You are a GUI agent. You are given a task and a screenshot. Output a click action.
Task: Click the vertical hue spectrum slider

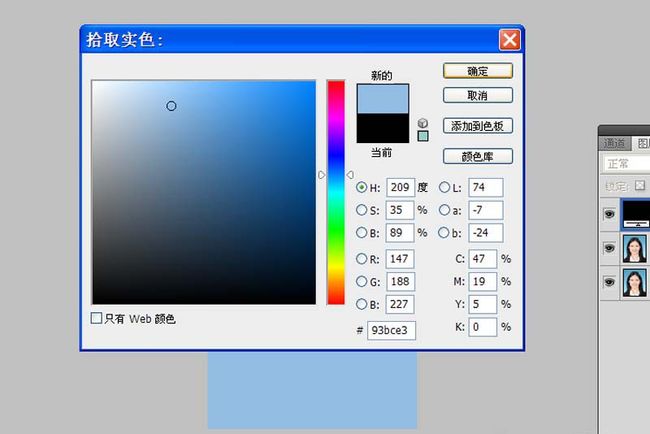[x=336, y=192]
